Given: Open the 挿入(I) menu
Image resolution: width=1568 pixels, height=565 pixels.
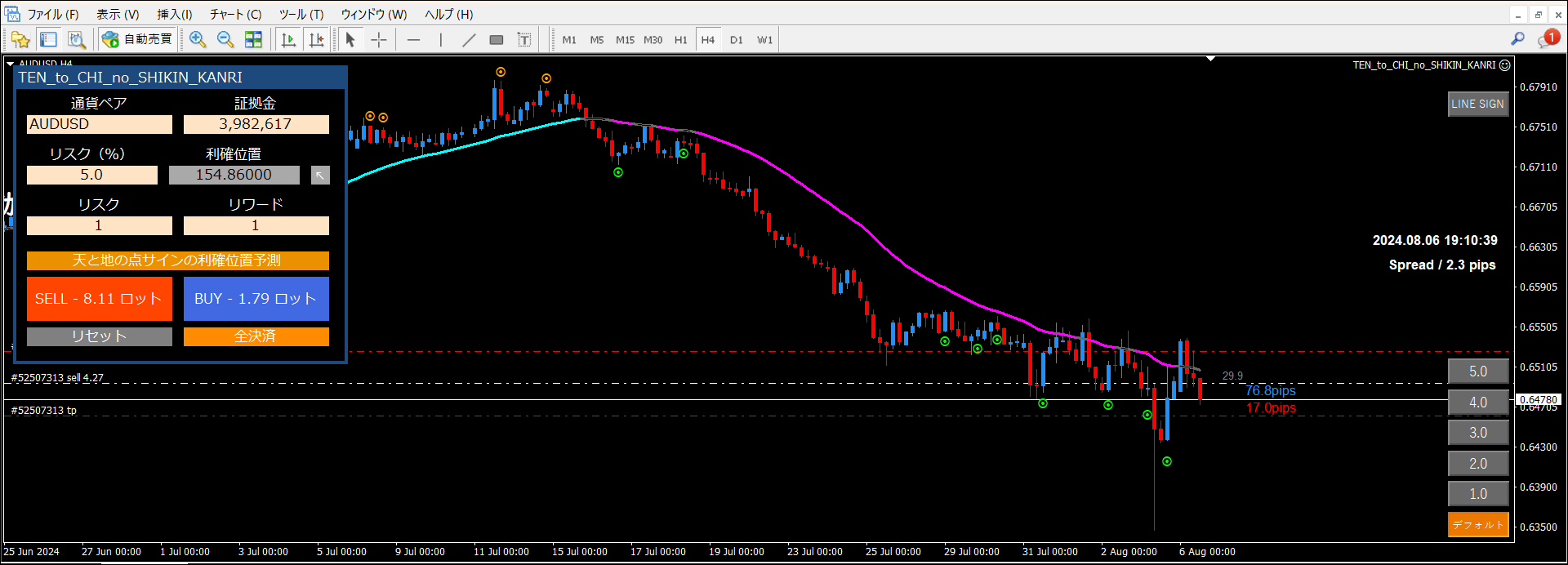Looking at the screenshot, I should point(175,15).
